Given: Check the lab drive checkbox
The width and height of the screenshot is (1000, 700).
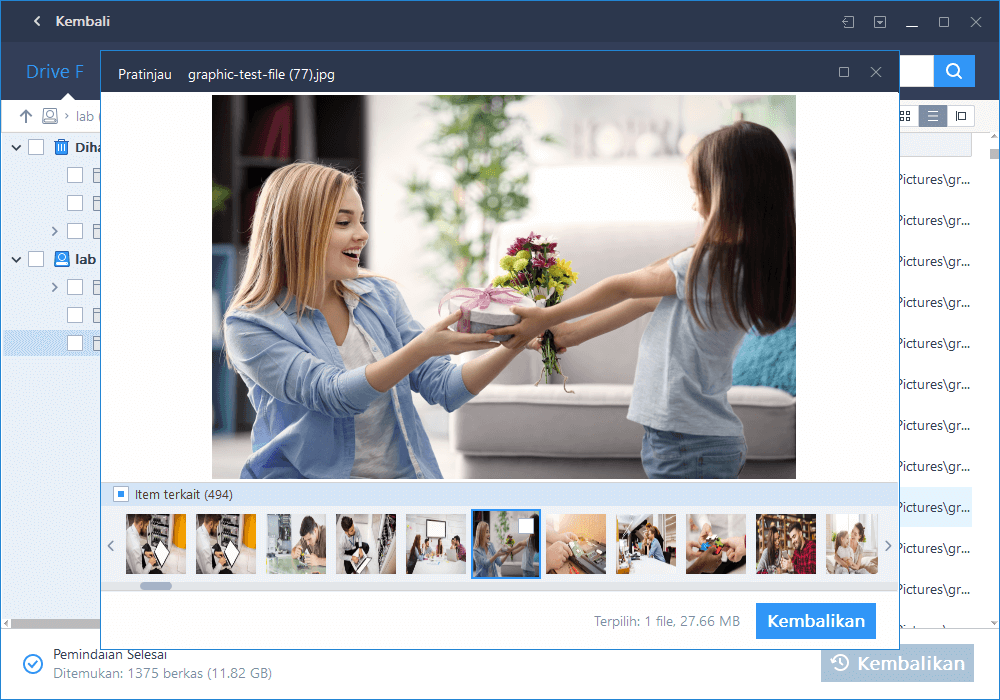Looking at the screenshot, I should 36,259.
